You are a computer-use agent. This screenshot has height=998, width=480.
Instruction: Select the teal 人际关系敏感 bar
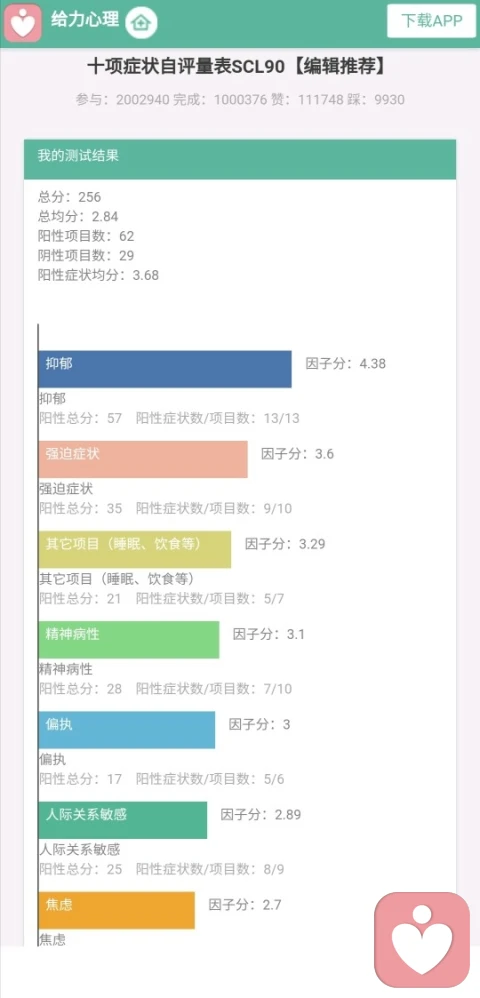point(123,820)
